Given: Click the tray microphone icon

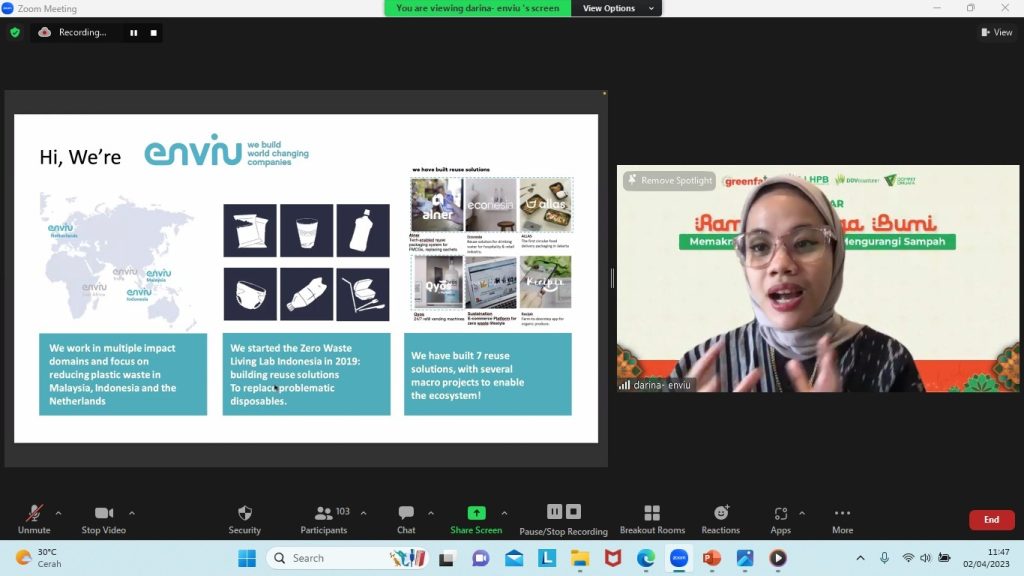Looking at the screenshot, I should [884, 558].
